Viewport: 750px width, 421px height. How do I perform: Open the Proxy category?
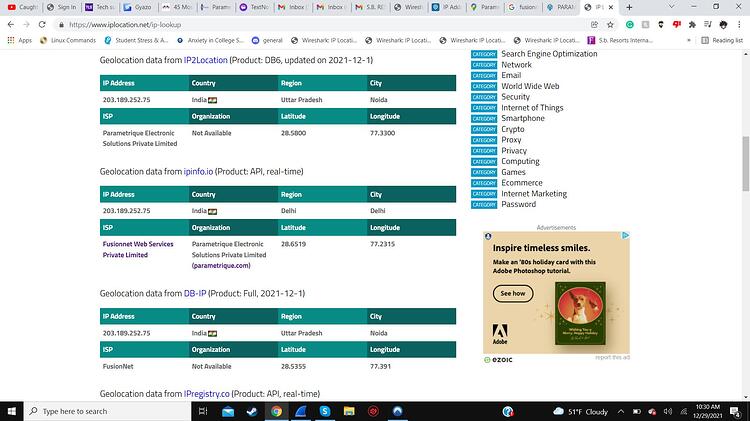[x=511, y=140]
